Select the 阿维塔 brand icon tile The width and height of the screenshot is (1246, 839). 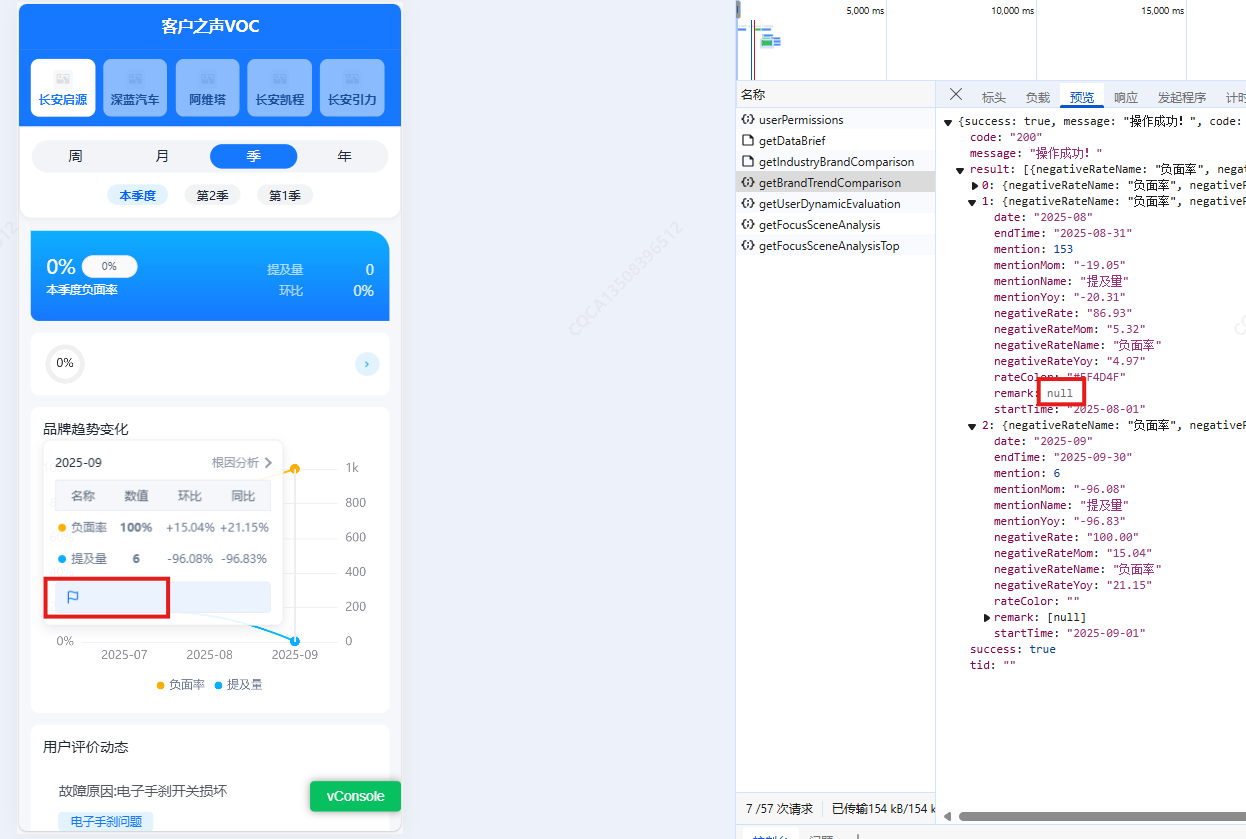click(207, 88)
